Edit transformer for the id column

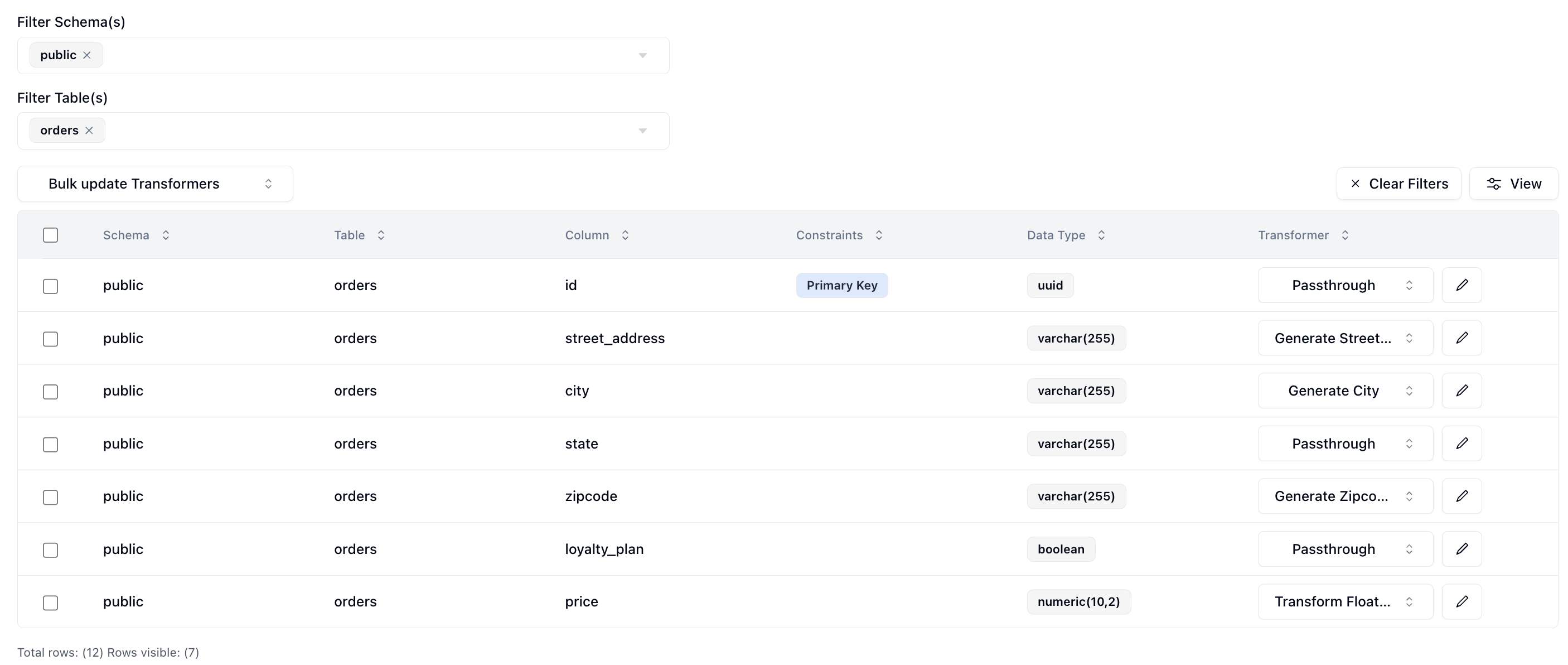(1461, 285)
